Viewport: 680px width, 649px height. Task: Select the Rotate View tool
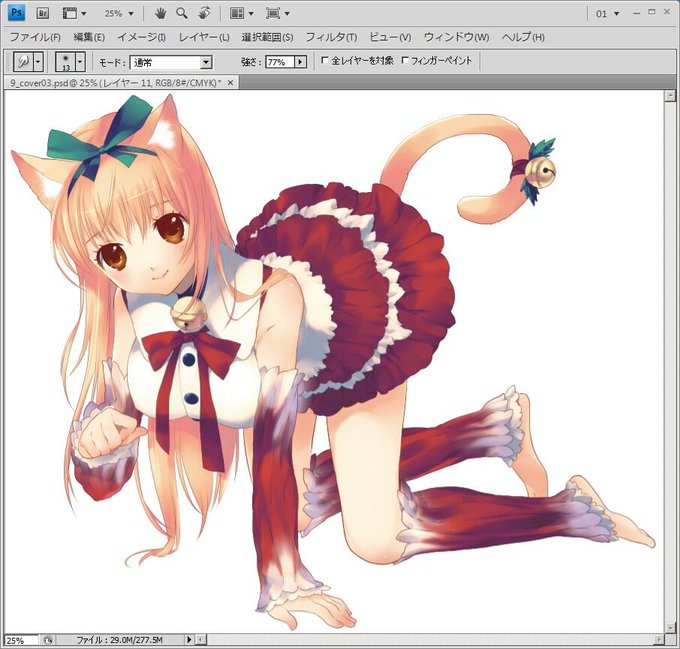pyautogui.click(x=204, y=13)
